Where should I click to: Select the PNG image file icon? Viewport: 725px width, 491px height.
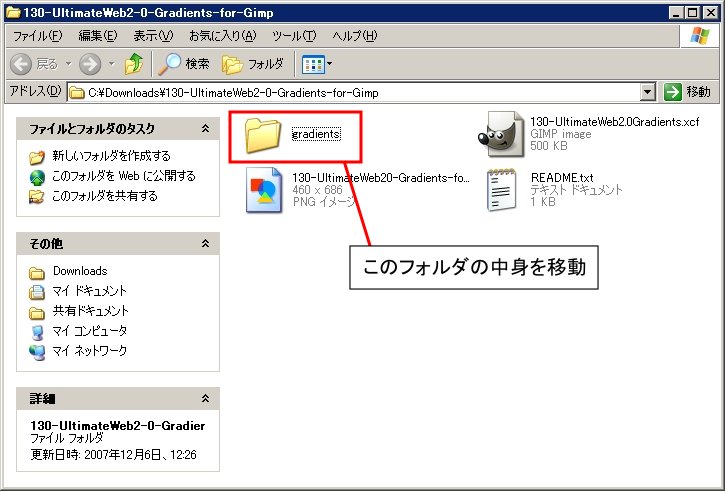(264, 190)
